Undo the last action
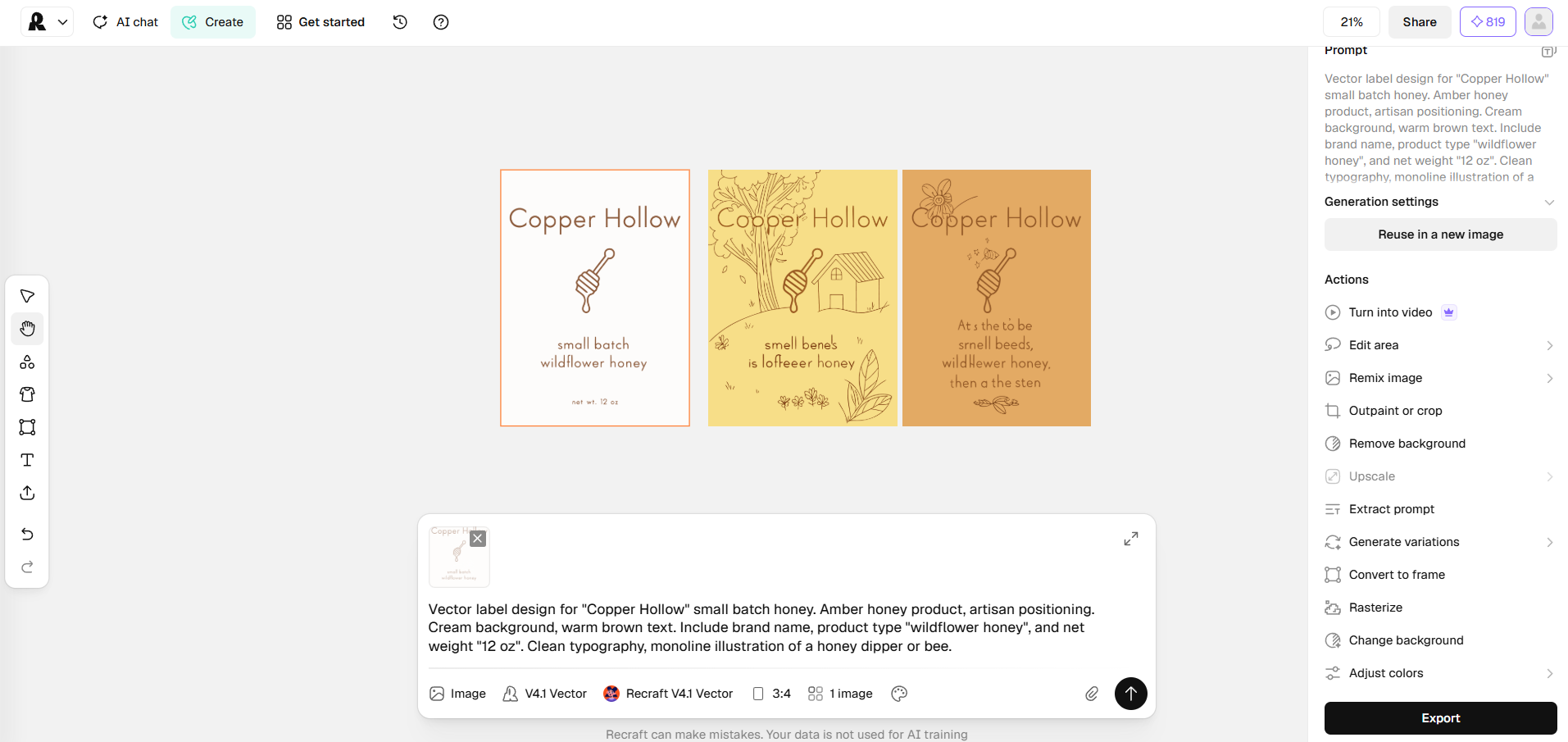This screenshot has width=1568, height=742. (27, 535)
